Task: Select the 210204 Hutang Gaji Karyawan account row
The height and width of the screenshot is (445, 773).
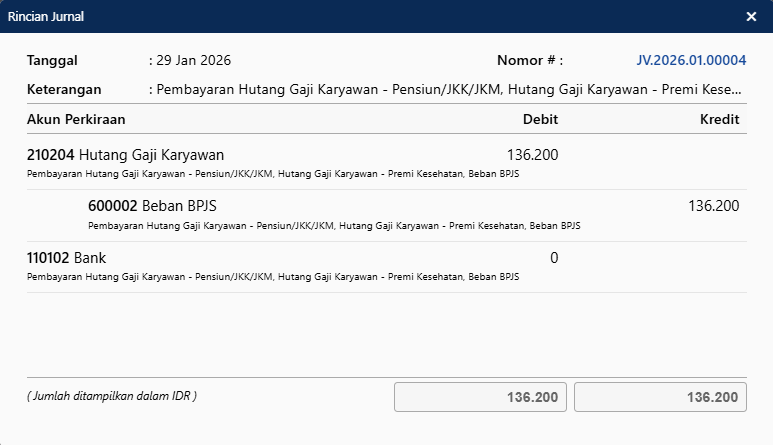Action: click(x=125, y=155)
